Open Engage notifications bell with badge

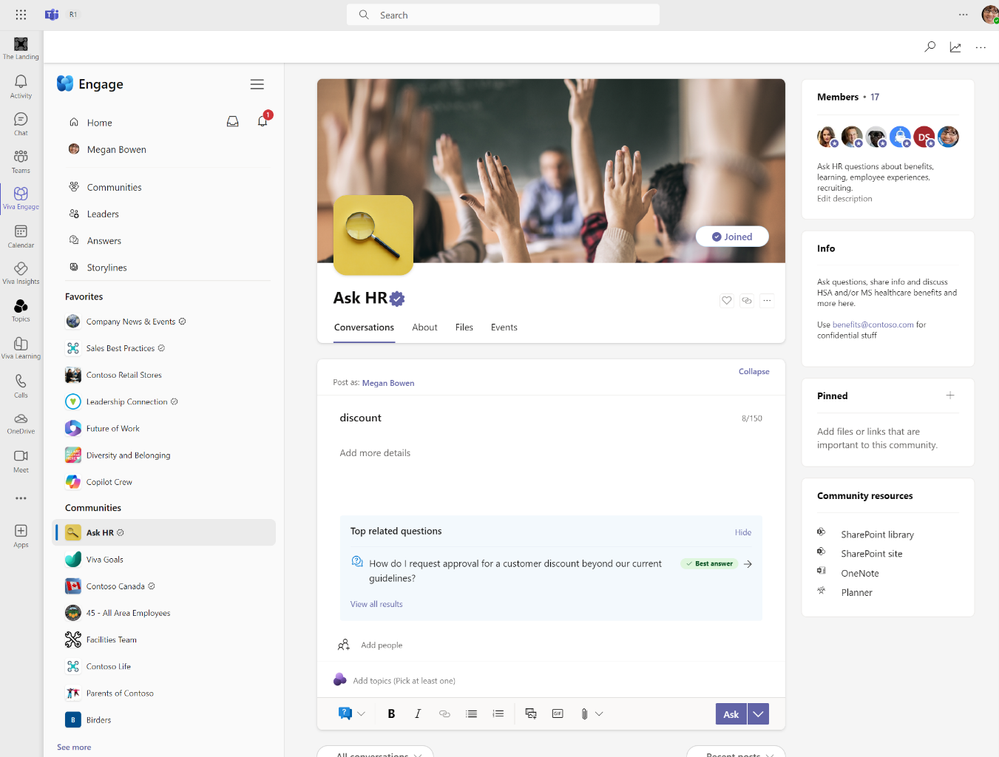point(263,120)
